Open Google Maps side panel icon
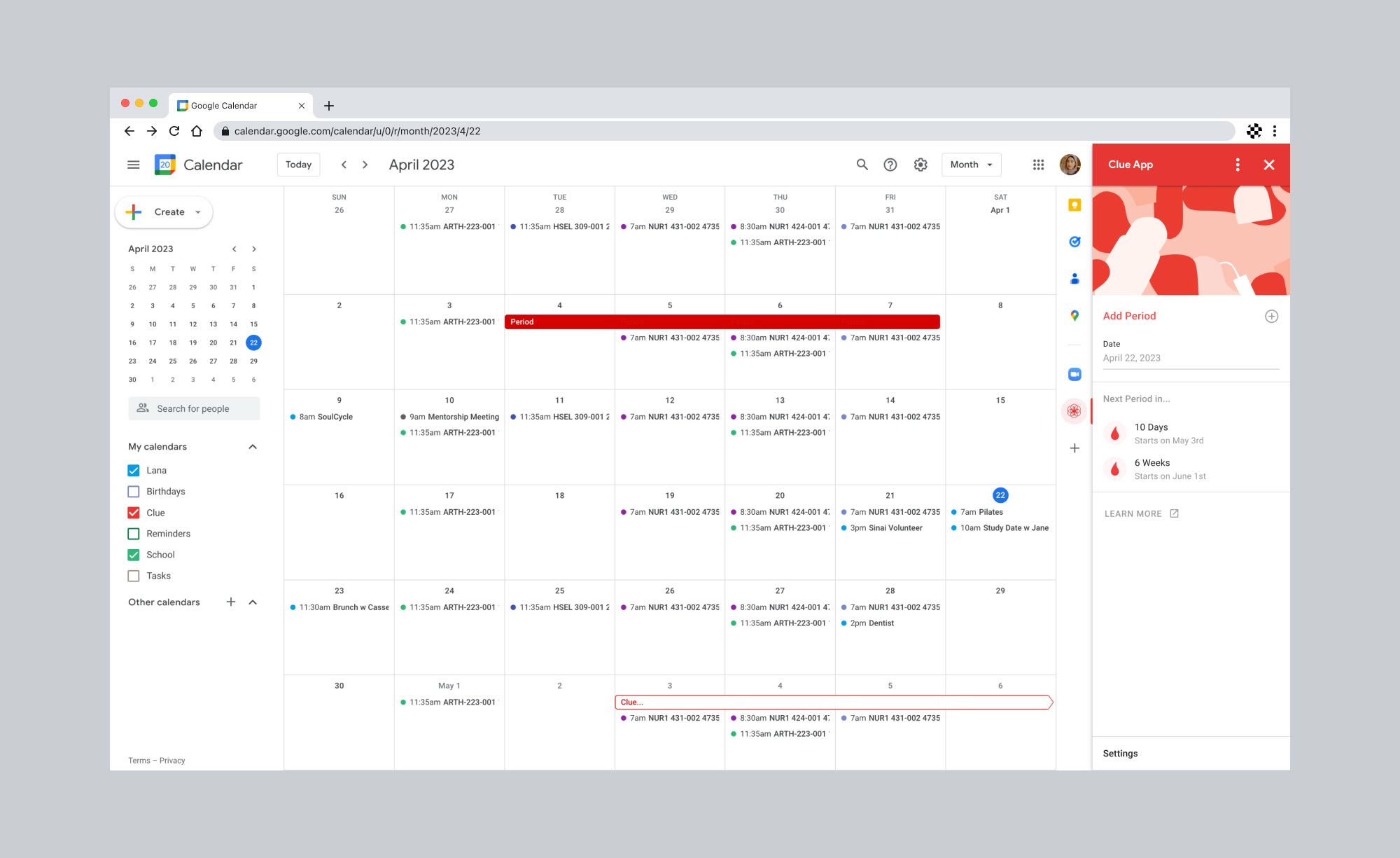Viewport: 1400px width, 858px height. [1074, 316]
